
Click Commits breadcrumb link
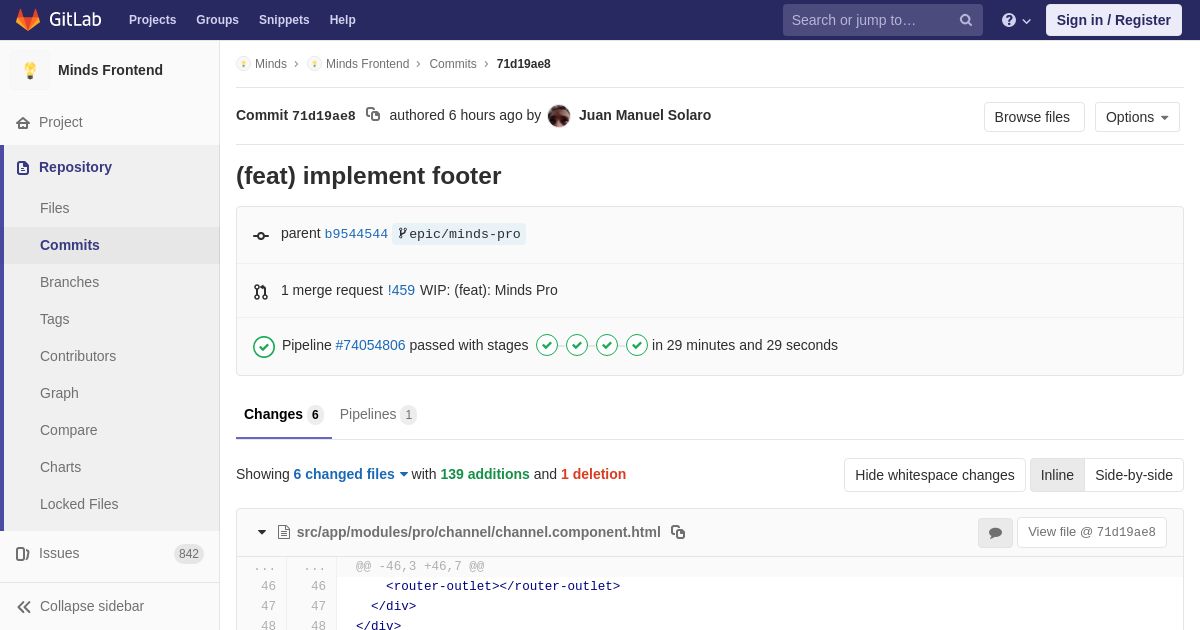click(453, 64)
